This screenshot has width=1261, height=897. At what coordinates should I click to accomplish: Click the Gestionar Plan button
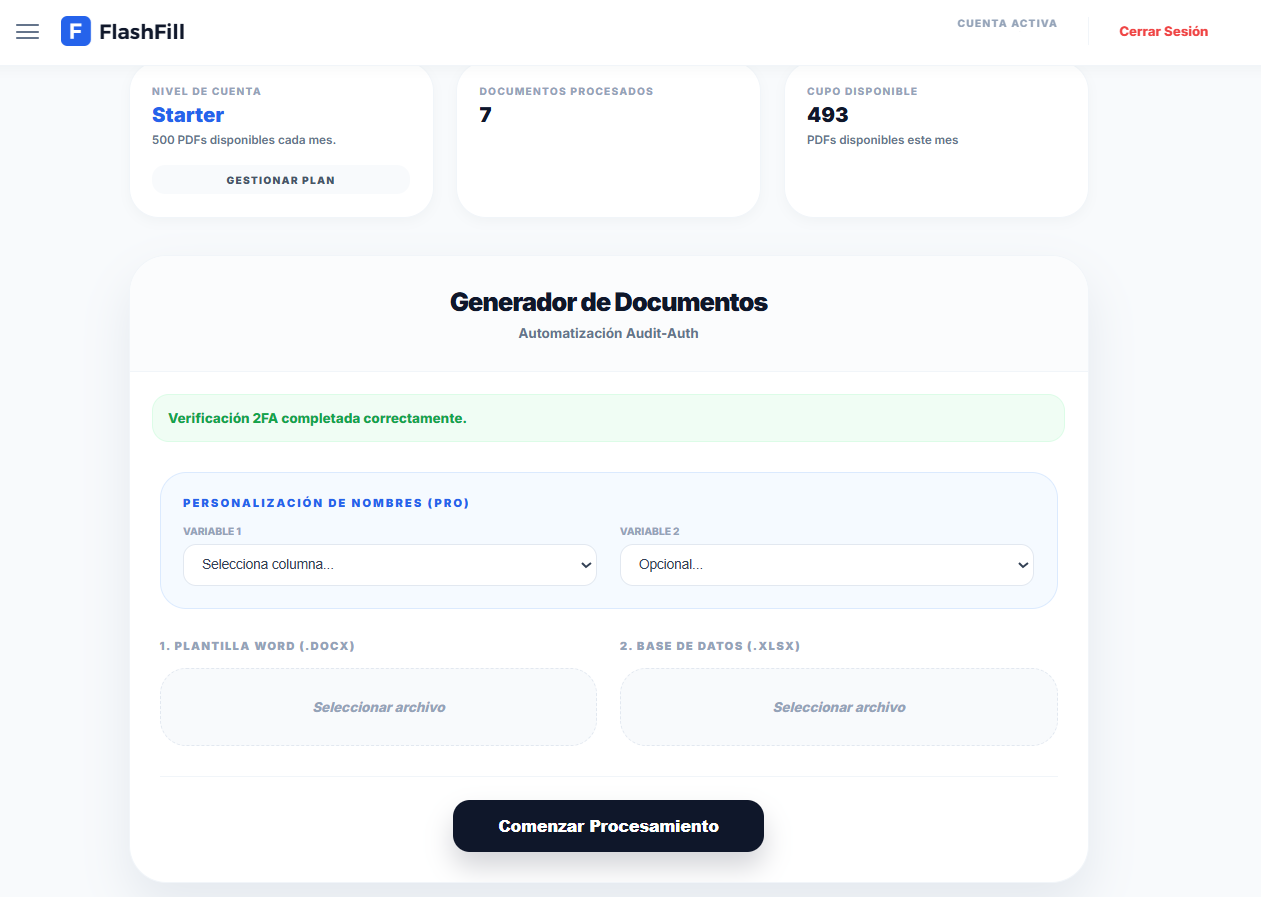click(x=281, y=180)
